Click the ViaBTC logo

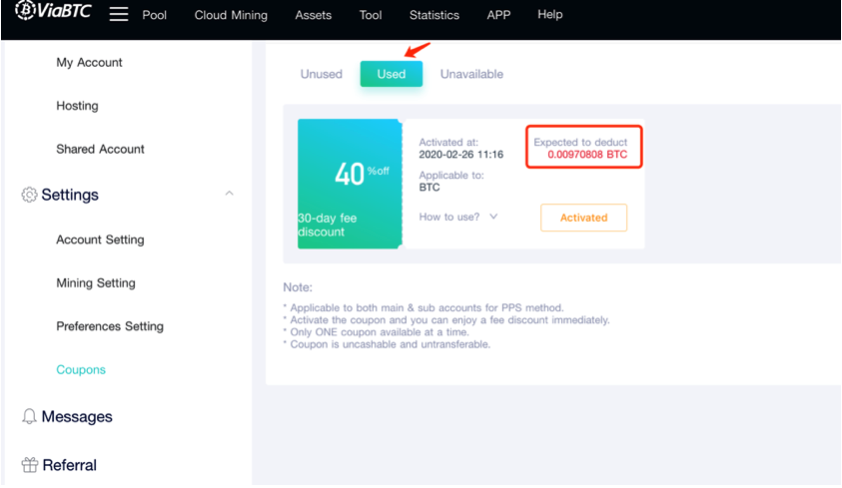coord(54,14)
